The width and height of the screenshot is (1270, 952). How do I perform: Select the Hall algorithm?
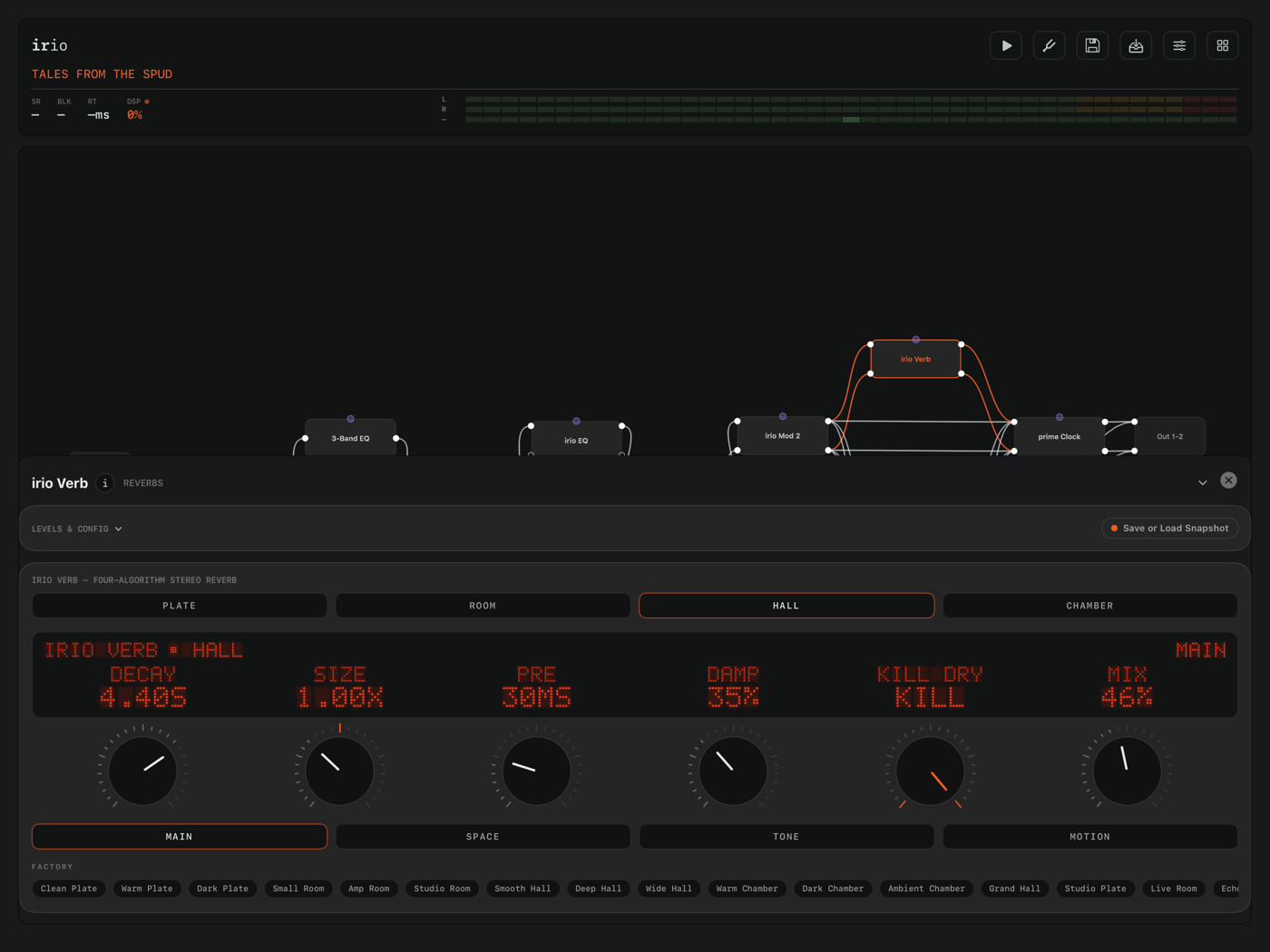click(786, 606)
